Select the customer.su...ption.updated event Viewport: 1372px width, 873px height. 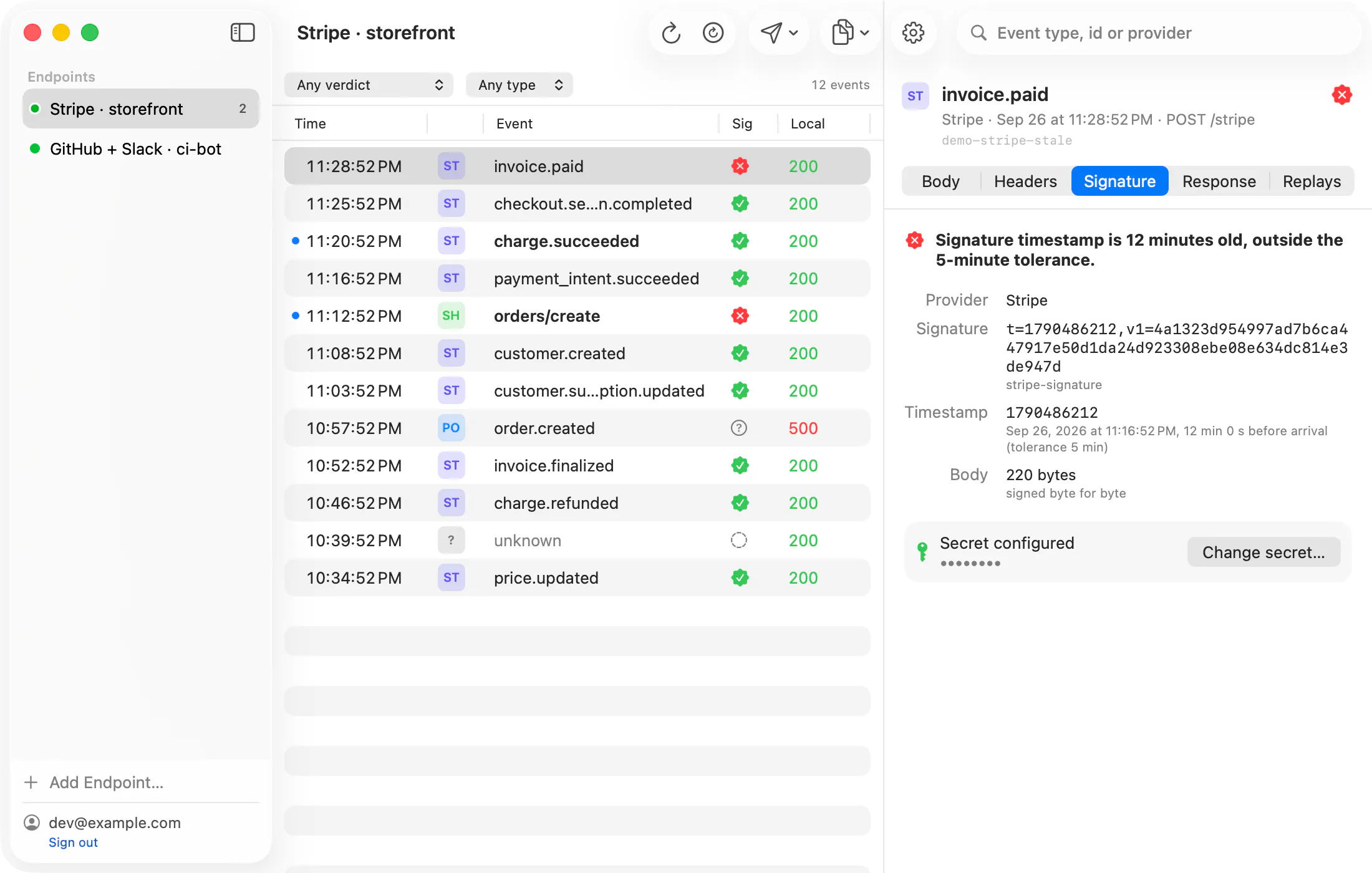pyautogui.click(x=577, y=390)
